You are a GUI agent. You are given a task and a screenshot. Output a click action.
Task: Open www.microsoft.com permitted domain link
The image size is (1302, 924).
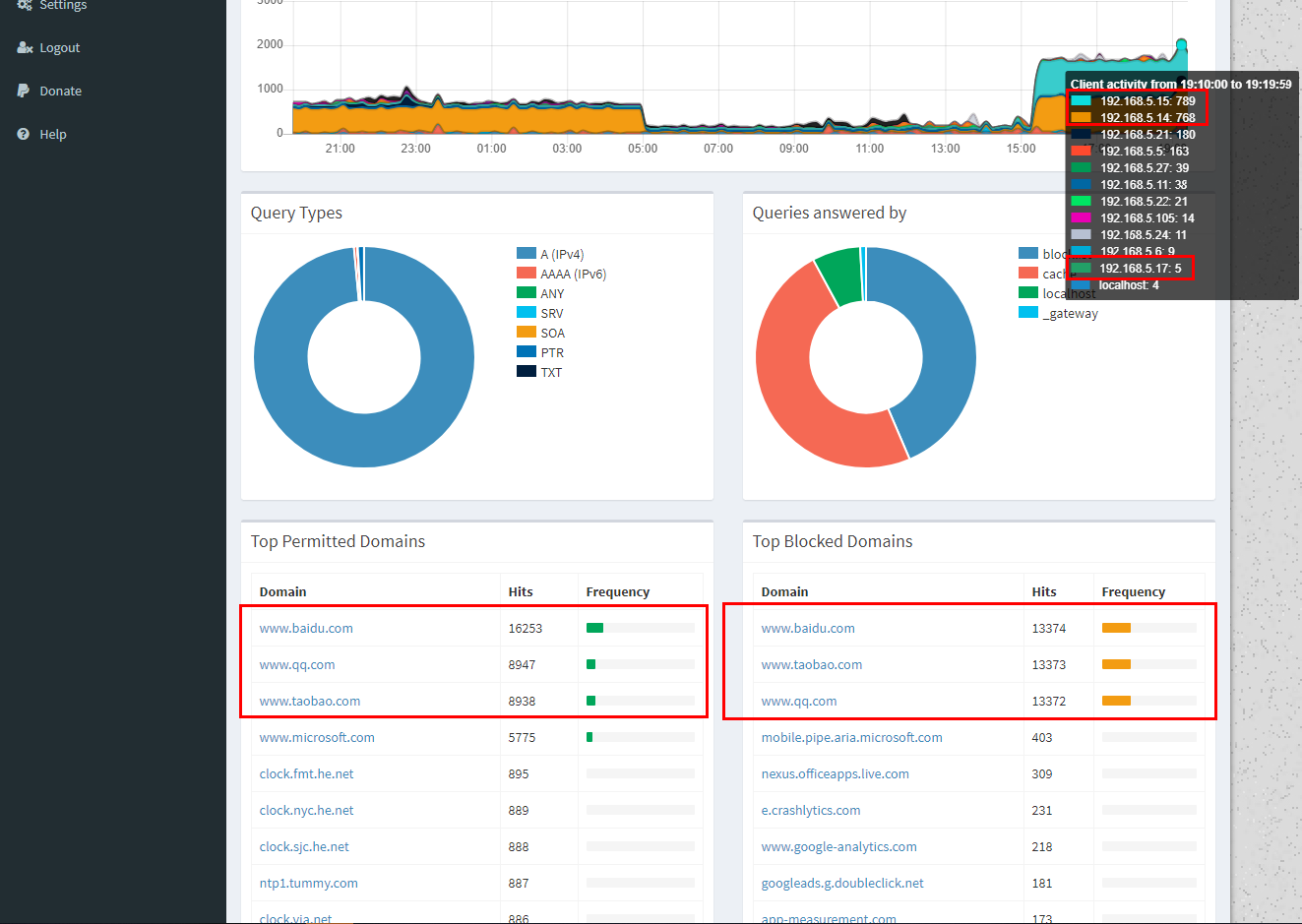tap(317, 737)
